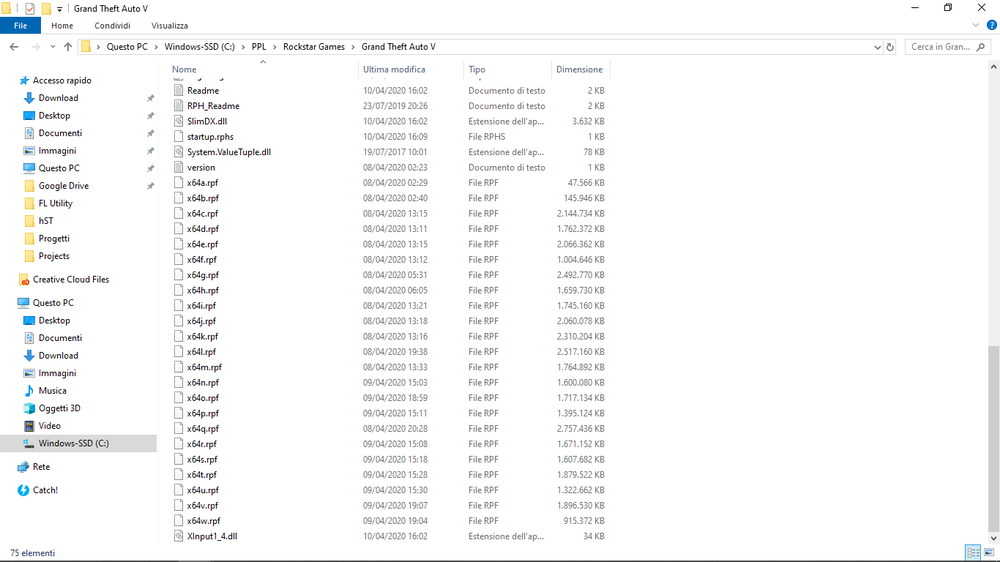Screen dimensions: 1000x562
Task: Select the x64a.rpf file icon
Action: 179,182
